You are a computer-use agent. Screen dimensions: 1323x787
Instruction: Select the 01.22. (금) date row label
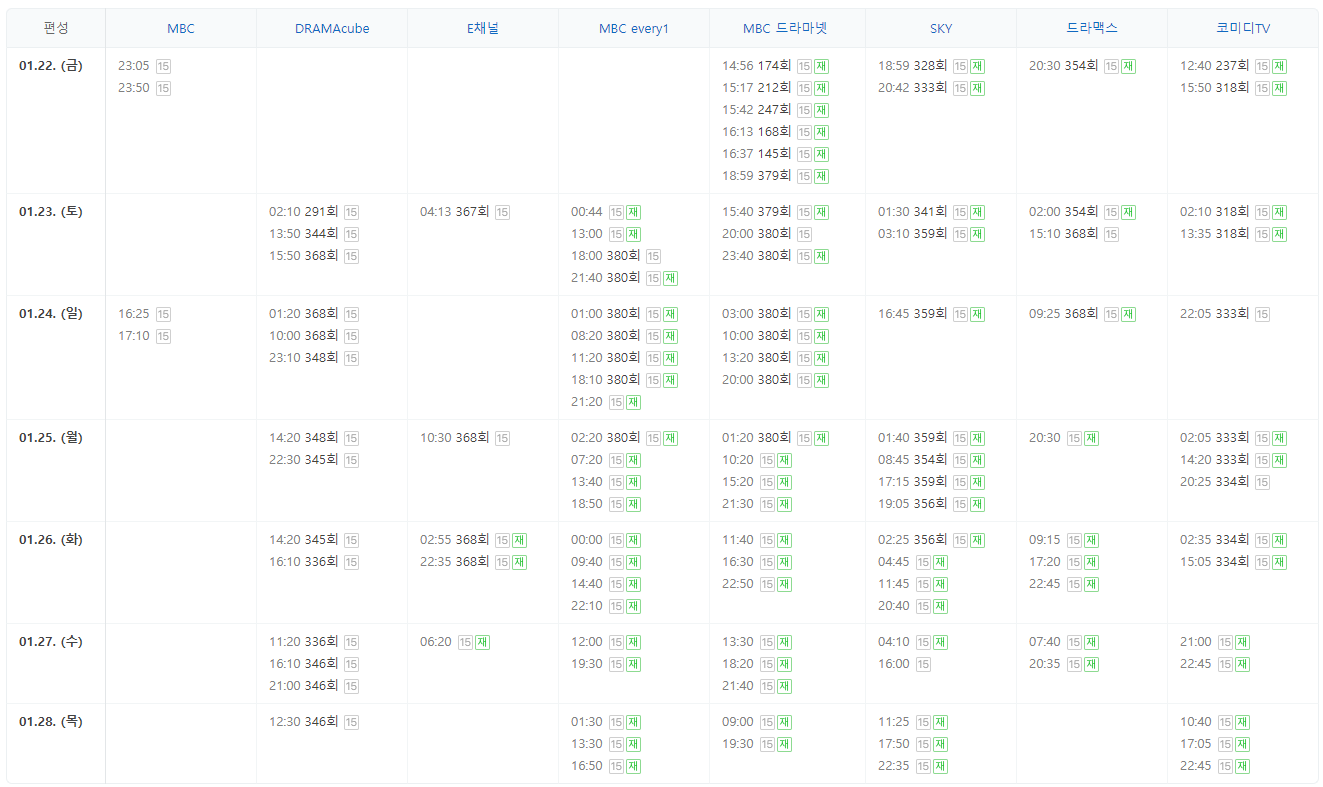(51, 66)
